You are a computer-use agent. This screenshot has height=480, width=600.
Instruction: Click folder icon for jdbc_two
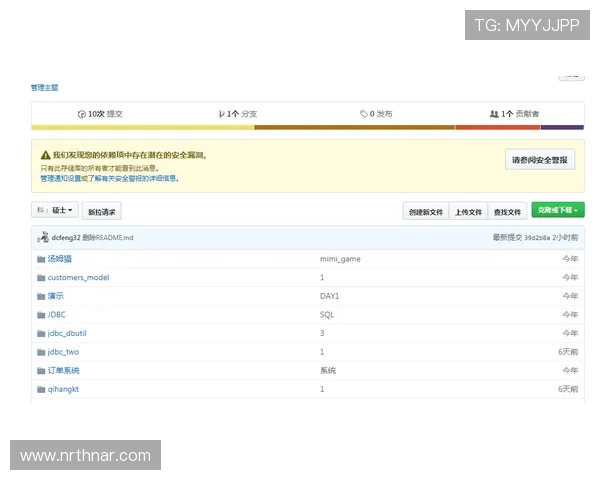point(41,352)
